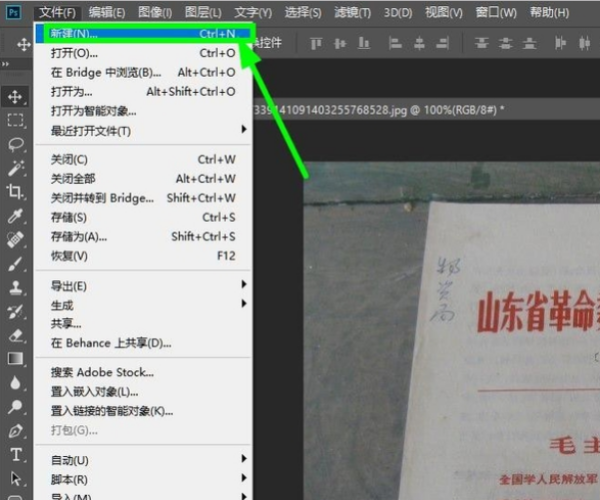Click the align horizontal centers icon
This screenshot has width=600, height=500.
click(x=419, y=44)
